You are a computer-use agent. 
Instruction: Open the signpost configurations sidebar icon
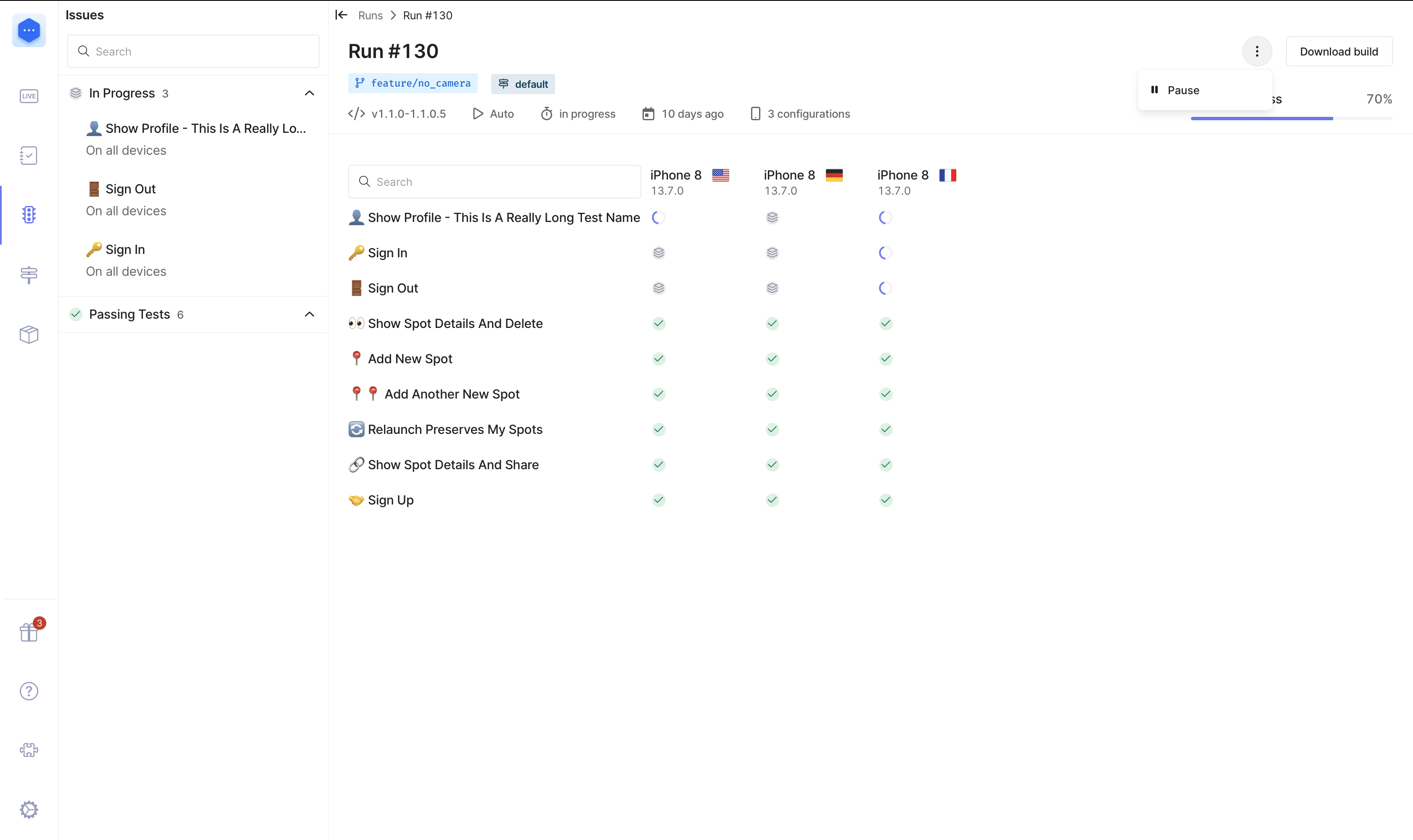[29, 275]
